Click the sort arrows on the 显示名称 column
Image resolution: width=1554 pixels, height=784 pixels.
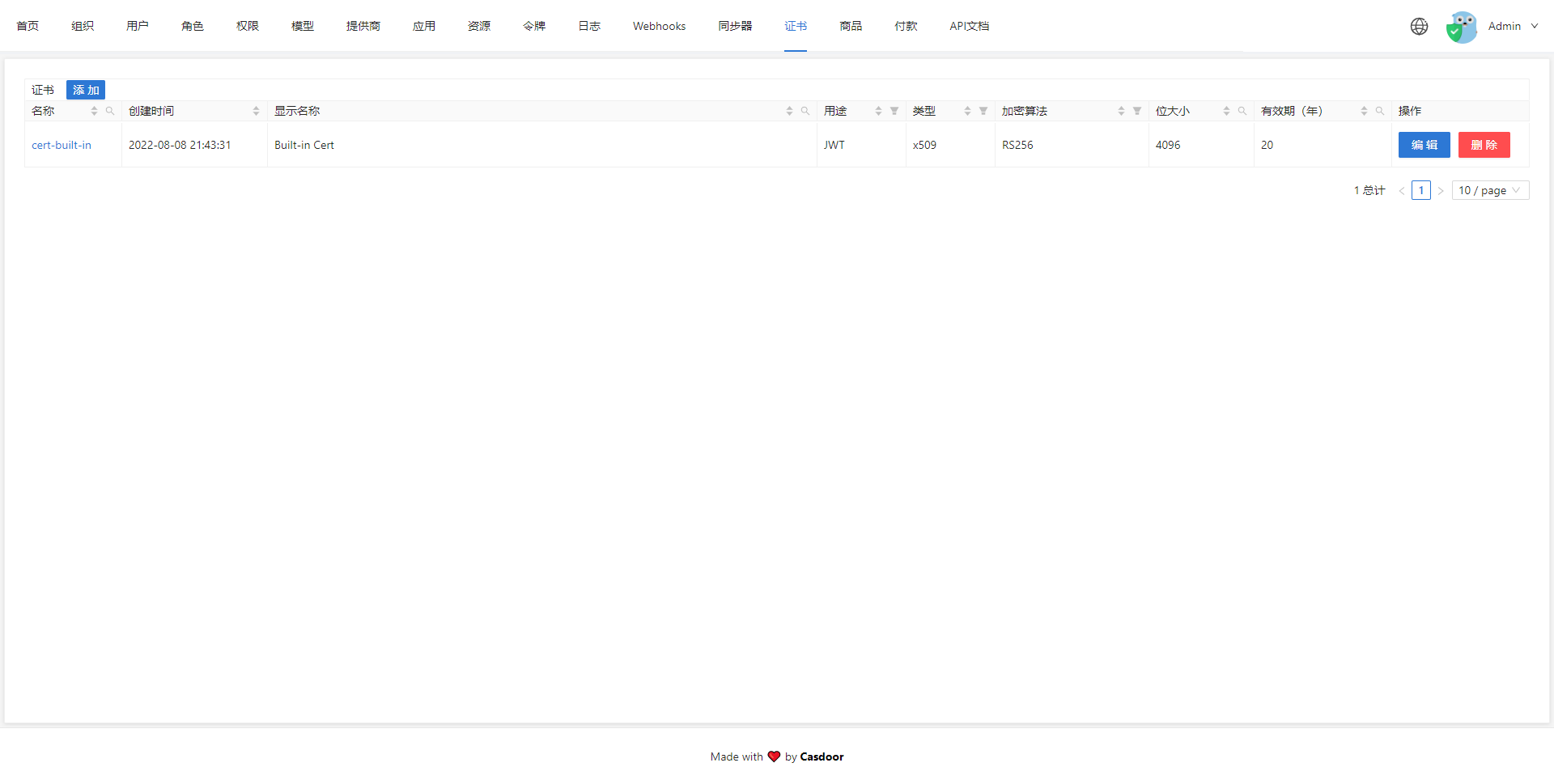(x=788, y=111)
